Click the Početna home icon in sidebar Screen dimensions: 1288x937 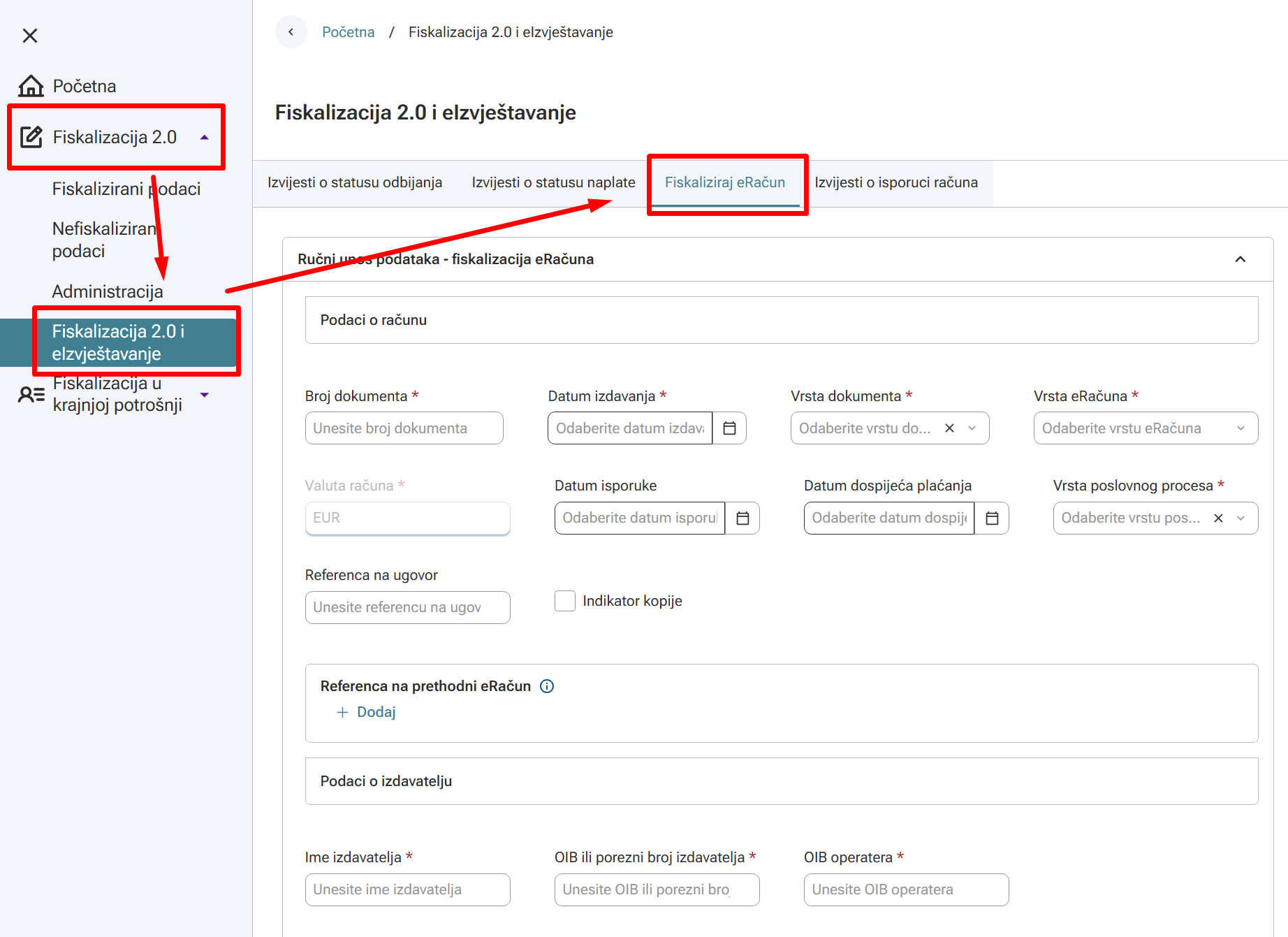(x=31, y=86)
